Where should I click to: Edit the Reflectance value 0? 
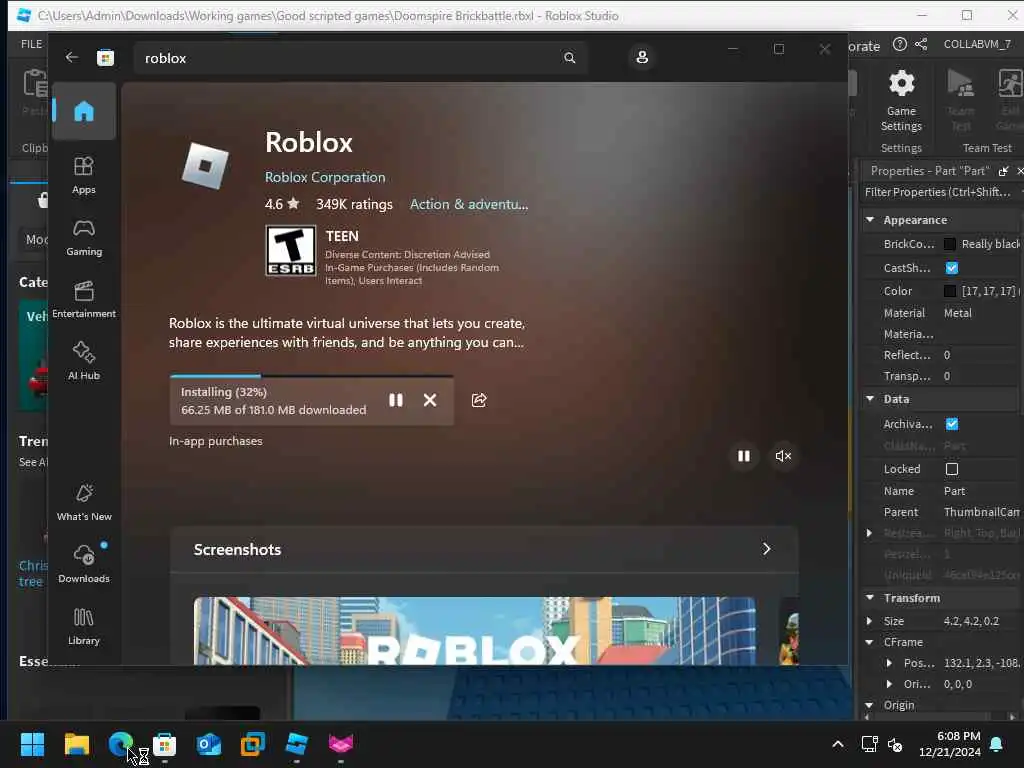coord(947,355)
